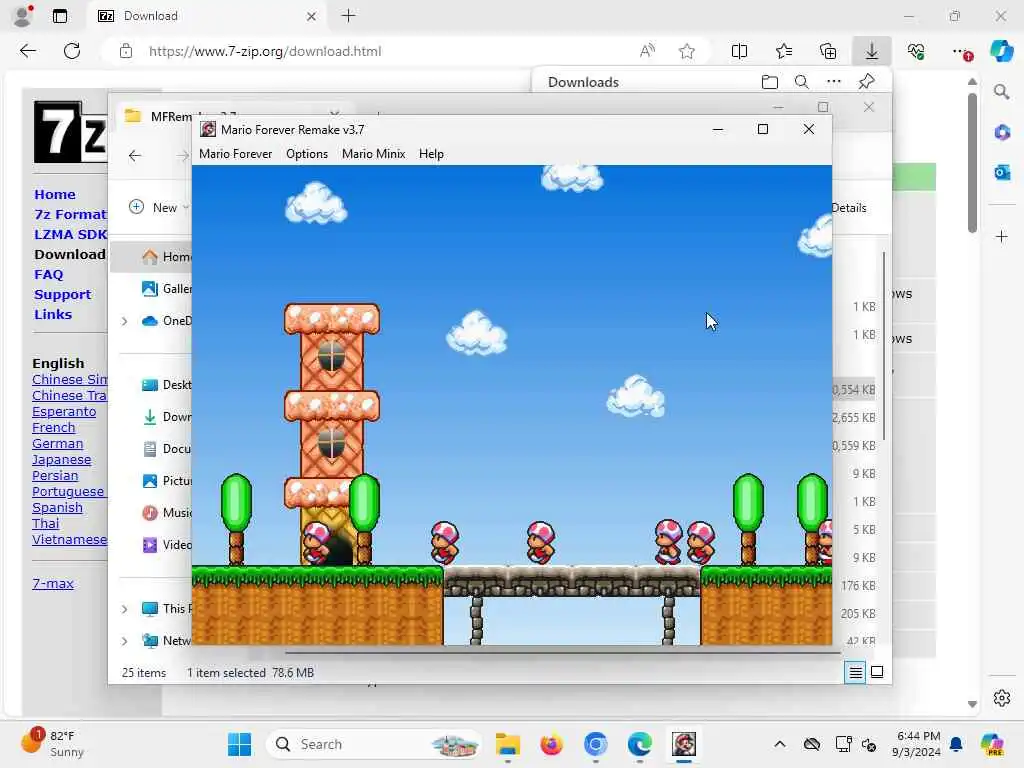Expand OneDrive tree node in Explorer
Image resolution: width=1024 pixels, height=768 pixels.
pyautogui.click(x=124, y=321)
